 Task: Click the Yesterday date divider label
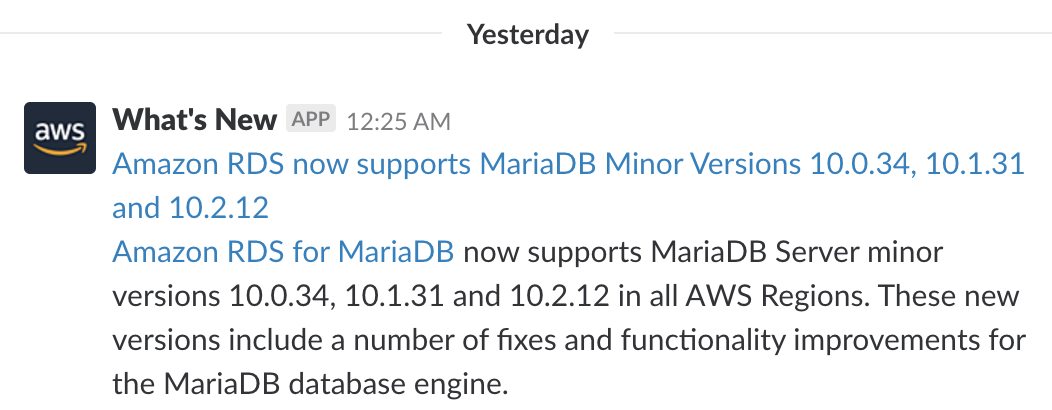pyautogui.click(x=527, y=35)
